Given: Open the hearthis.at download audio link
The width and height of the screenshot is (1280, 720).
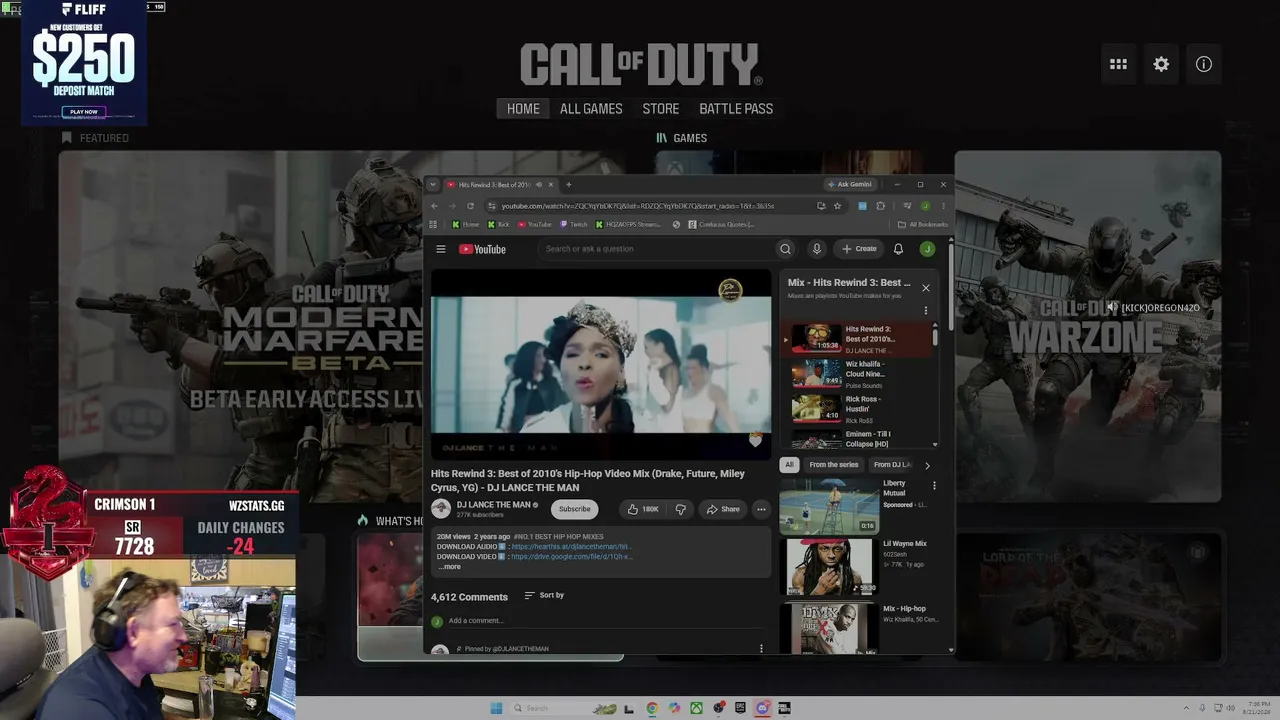Looking at the screenshot, I should pyautogui.click(x=571, y=547).
